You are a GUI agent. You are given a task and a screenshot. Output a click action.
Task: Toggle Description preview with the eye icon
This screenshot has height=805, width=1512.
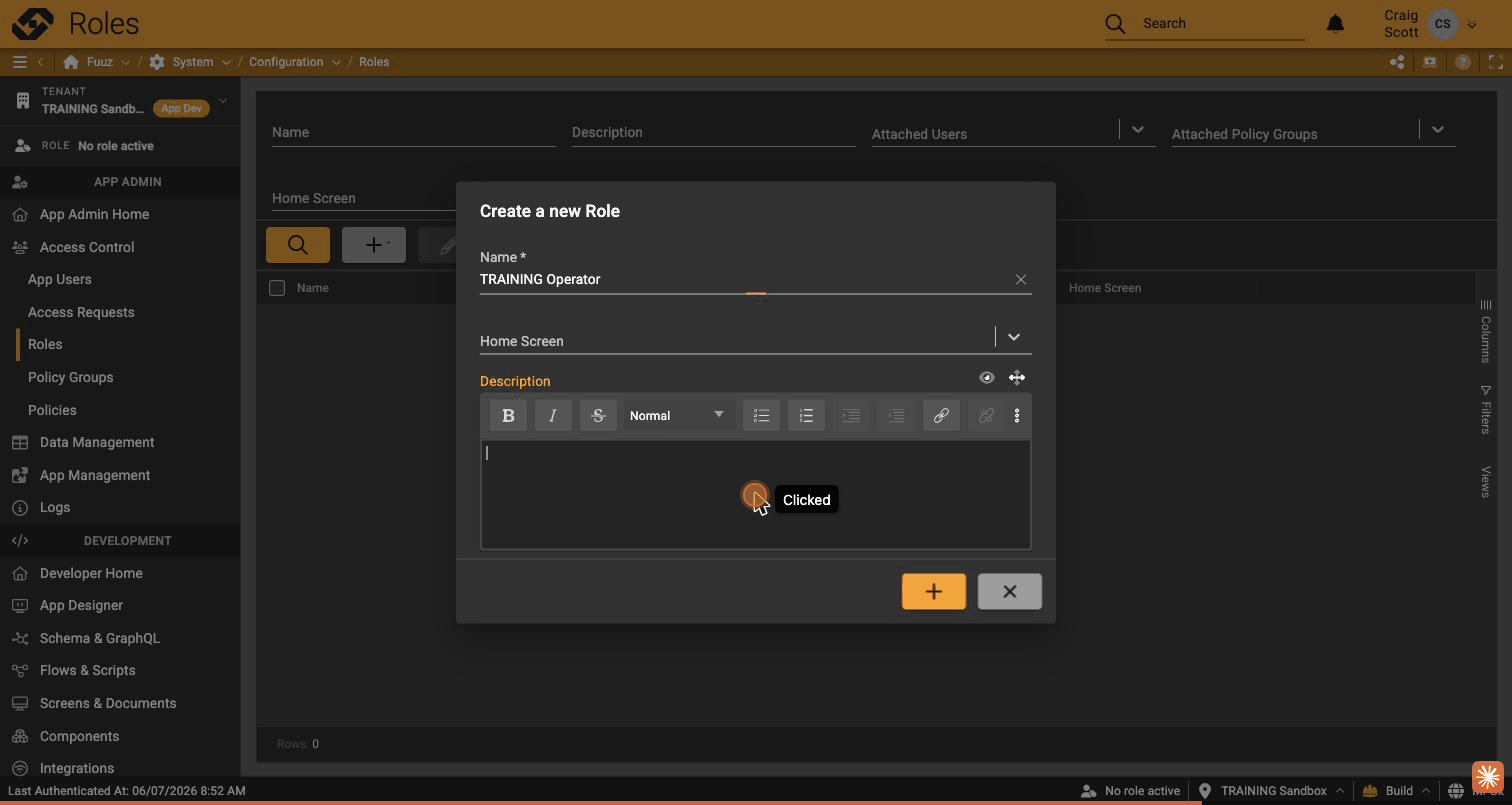987,378
